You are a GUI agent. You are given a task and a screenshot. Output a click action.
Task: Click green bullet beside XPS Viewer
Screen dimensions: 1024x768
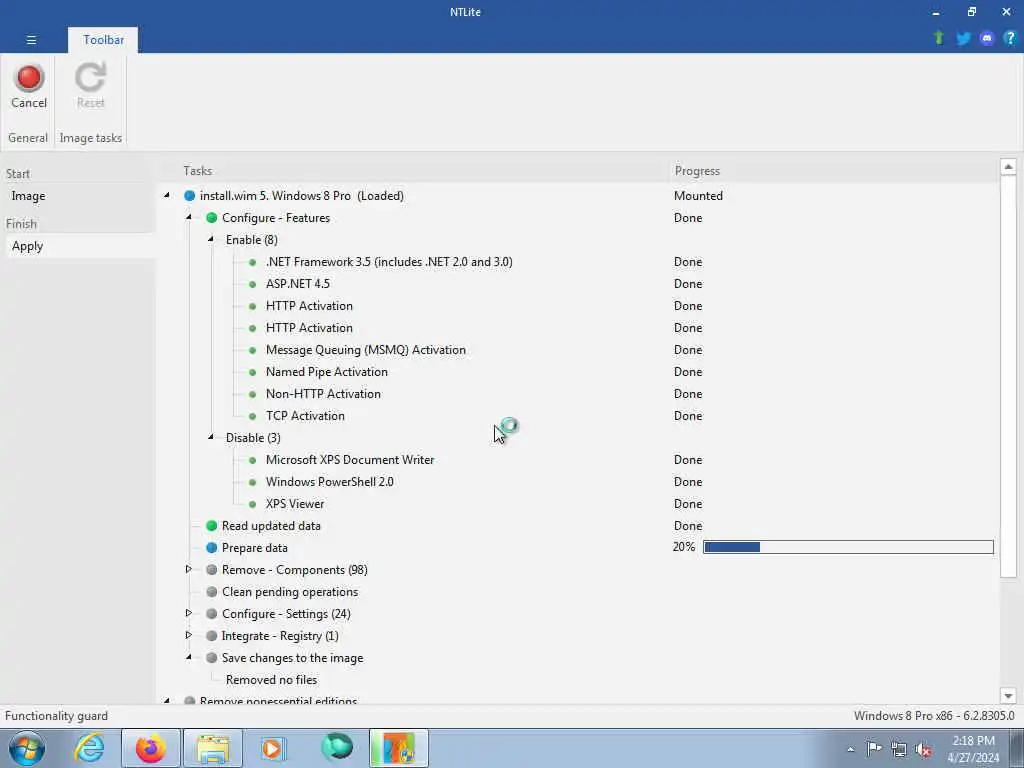tap(253, 504)
